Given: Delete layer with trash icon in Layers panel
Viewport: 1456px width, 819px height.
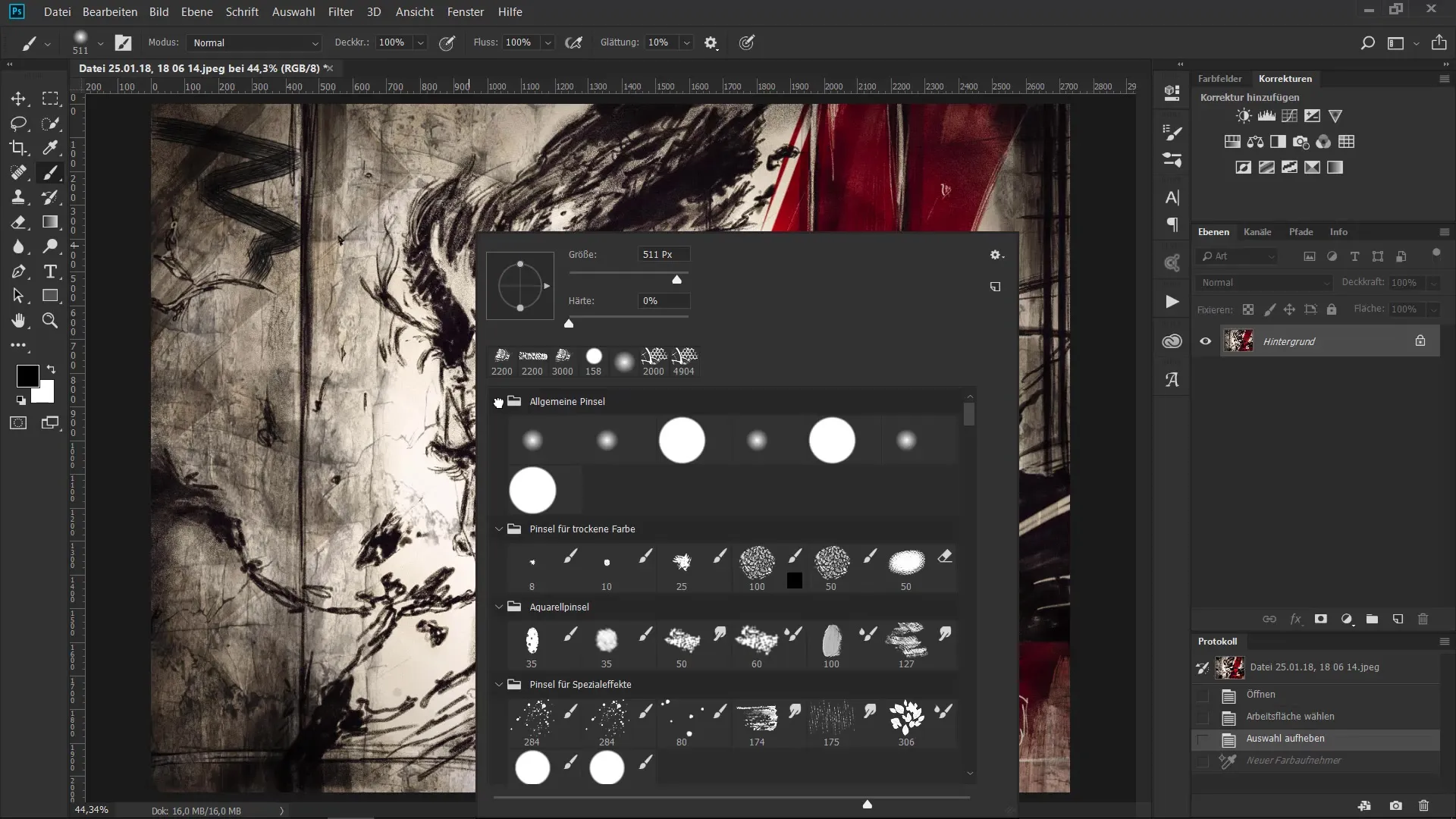Looking at the screenshot, I should point(1423,619).
